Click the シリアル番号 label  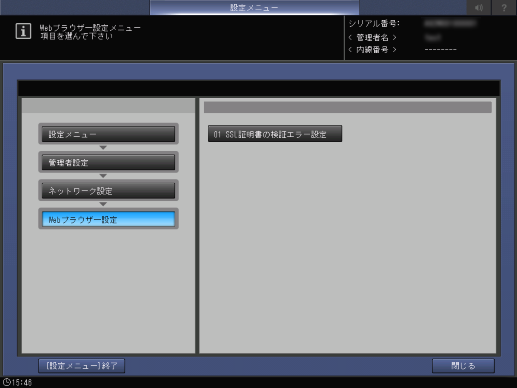[x=374, y=23]
